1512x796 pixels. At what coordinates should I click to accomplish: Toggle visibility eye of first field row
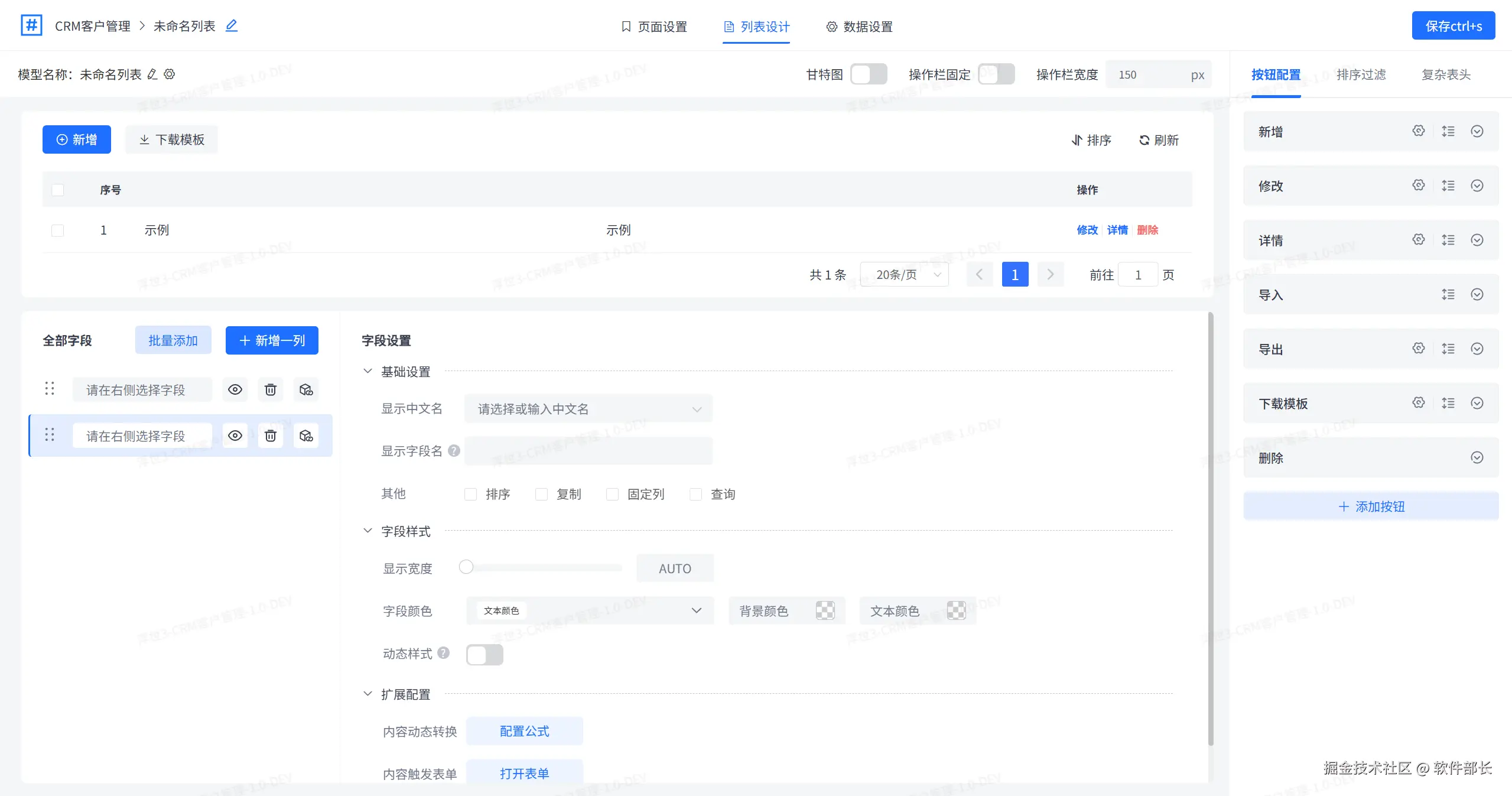pyautogui.click(x=235, y=390)
